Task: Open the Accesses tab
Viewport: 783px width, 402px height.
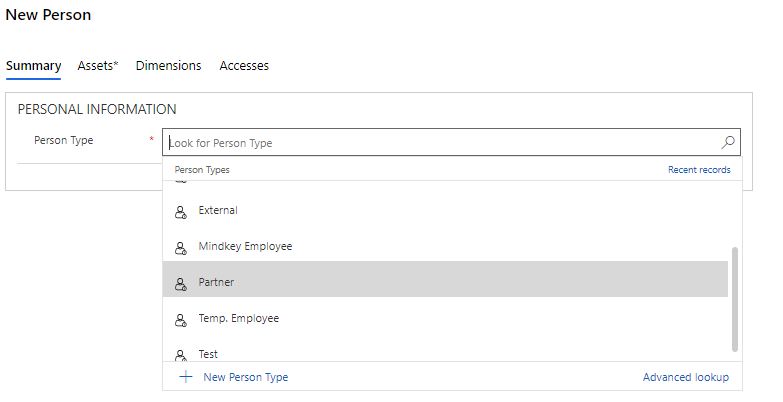Action: pos(244,66)
